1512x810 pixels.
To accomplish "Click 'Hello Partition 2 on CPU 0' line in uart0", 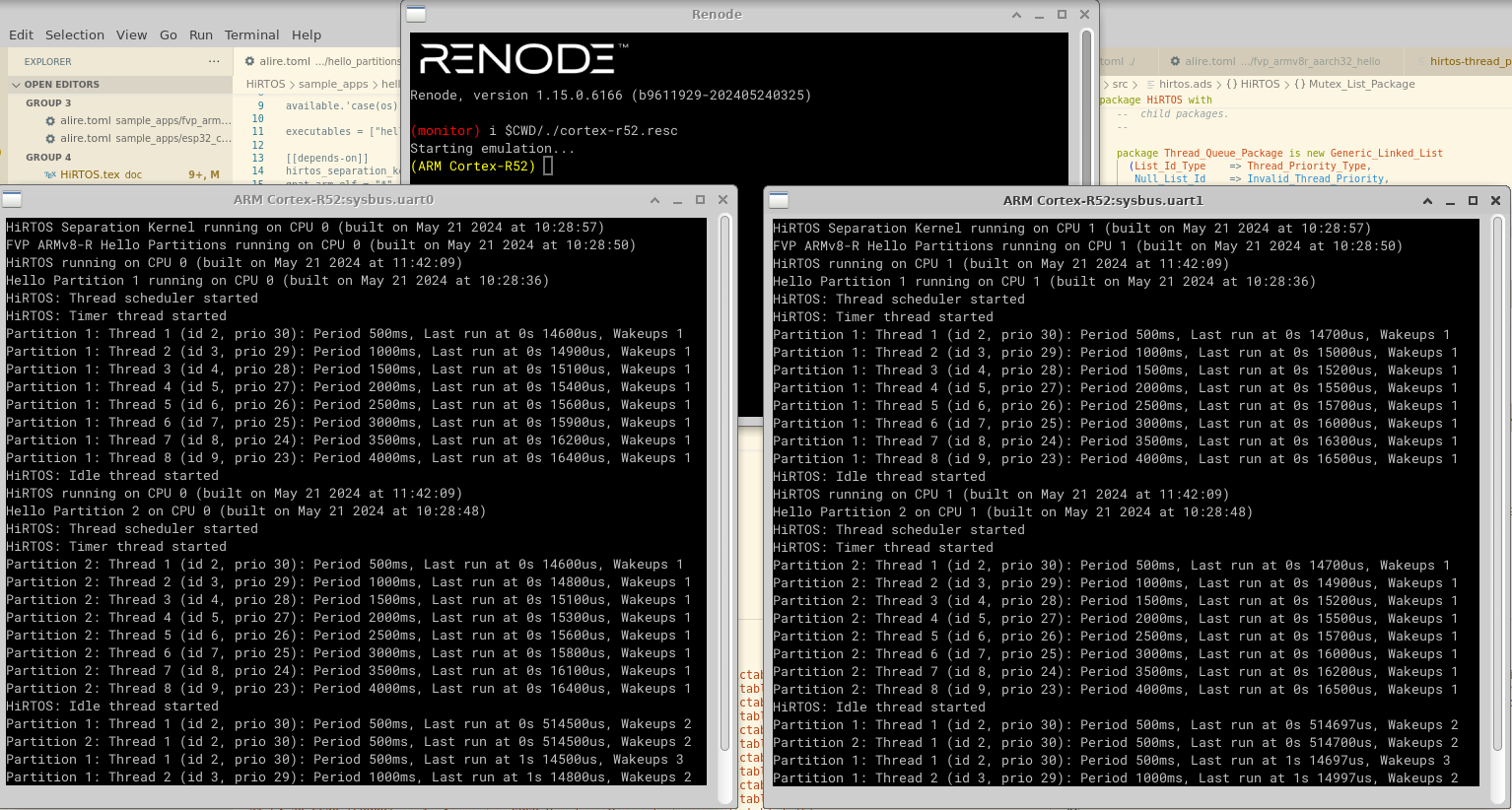I will [246, 511].
